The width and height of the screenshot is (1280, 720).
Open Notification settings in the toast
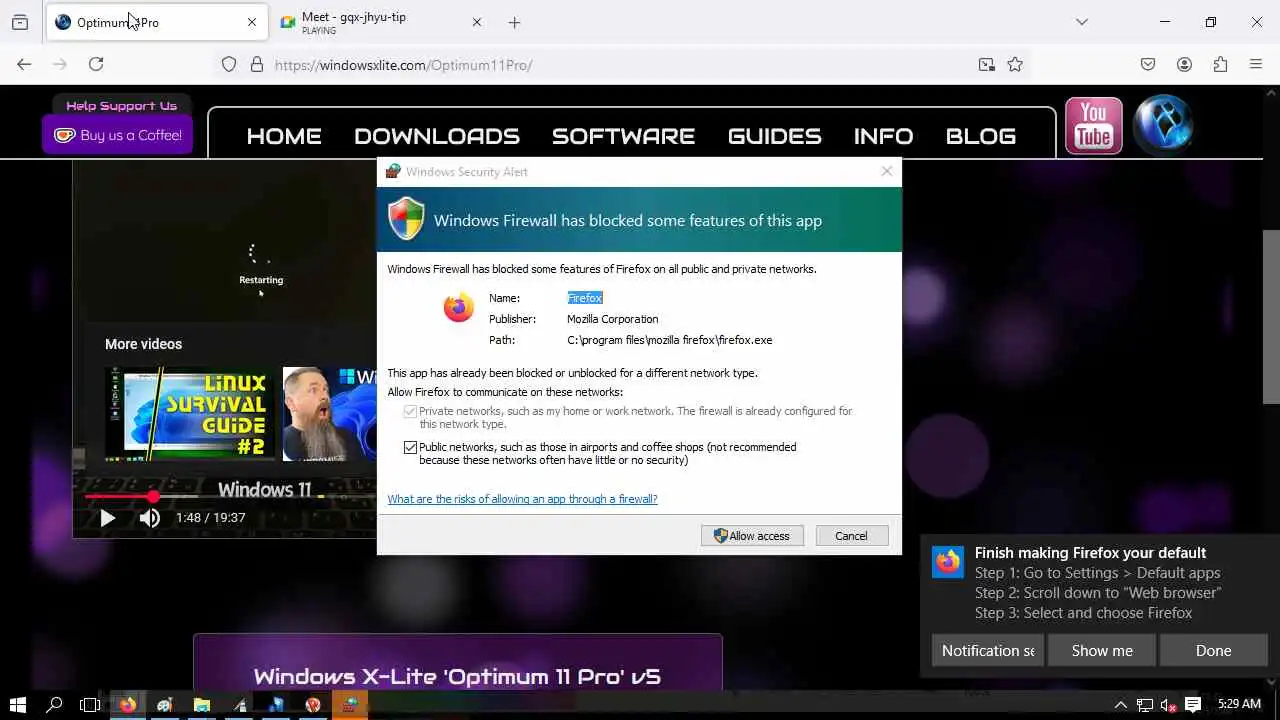point(988,650)
